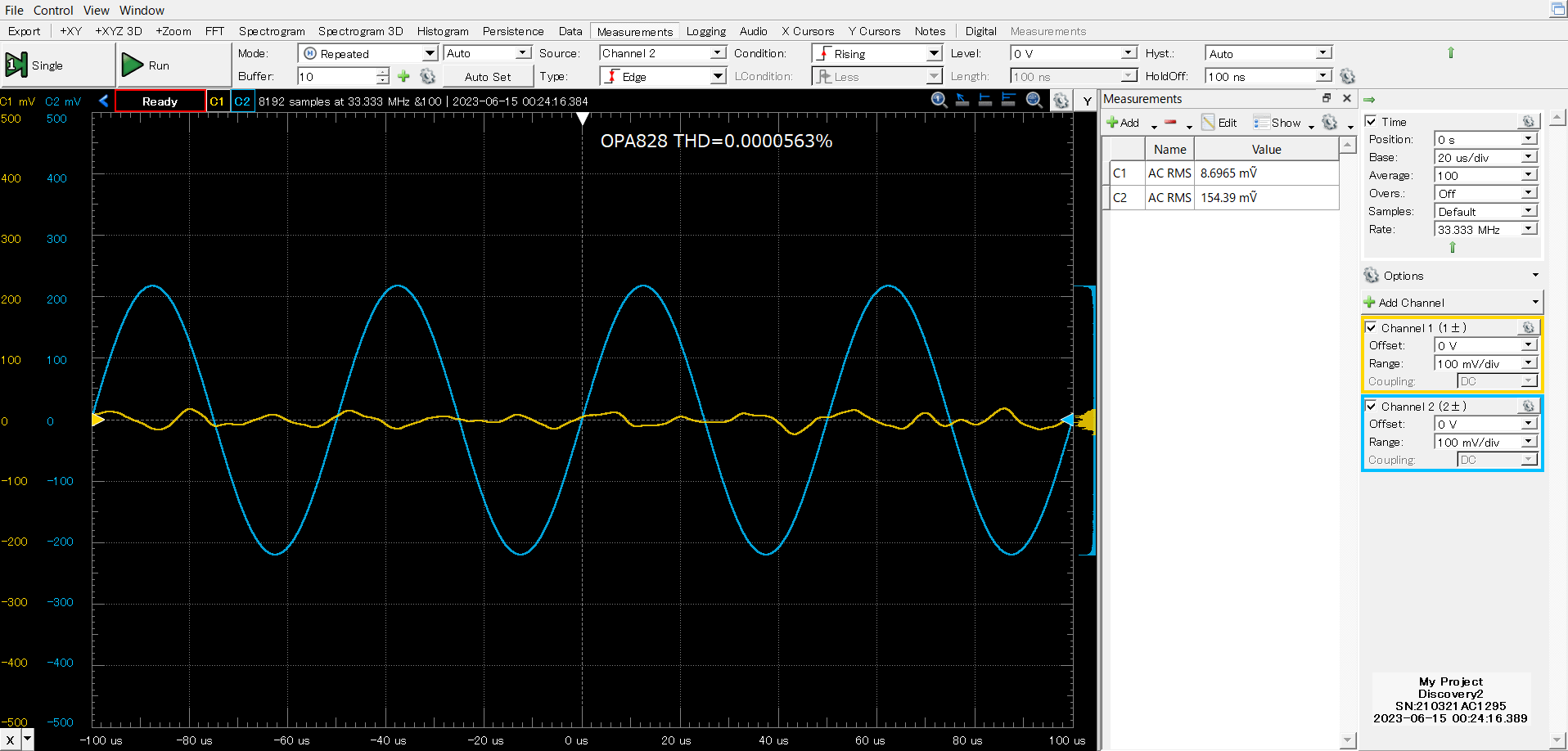The image size is (1568, 751).
Task: Select the C2 channel indicator
Action: pyautogui.click(x=242, y=101)
